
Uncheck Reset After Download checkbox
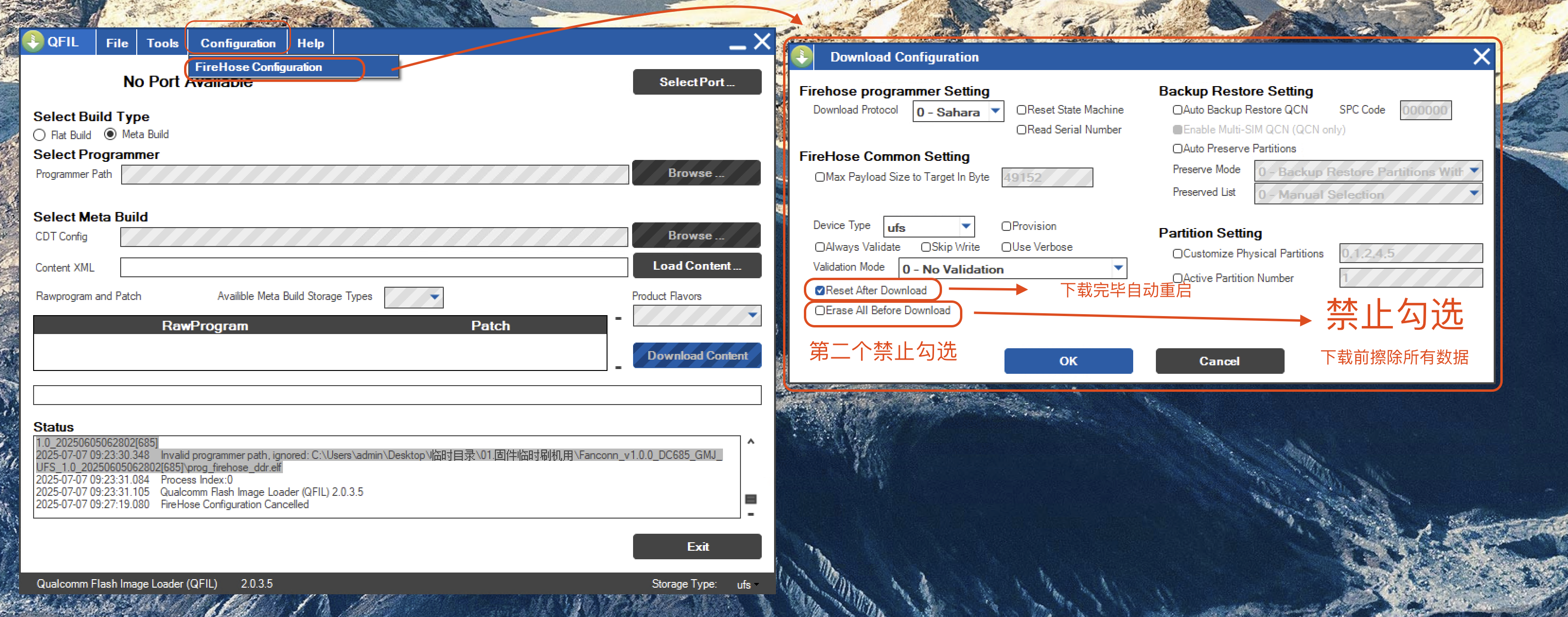tap(820, 291)
